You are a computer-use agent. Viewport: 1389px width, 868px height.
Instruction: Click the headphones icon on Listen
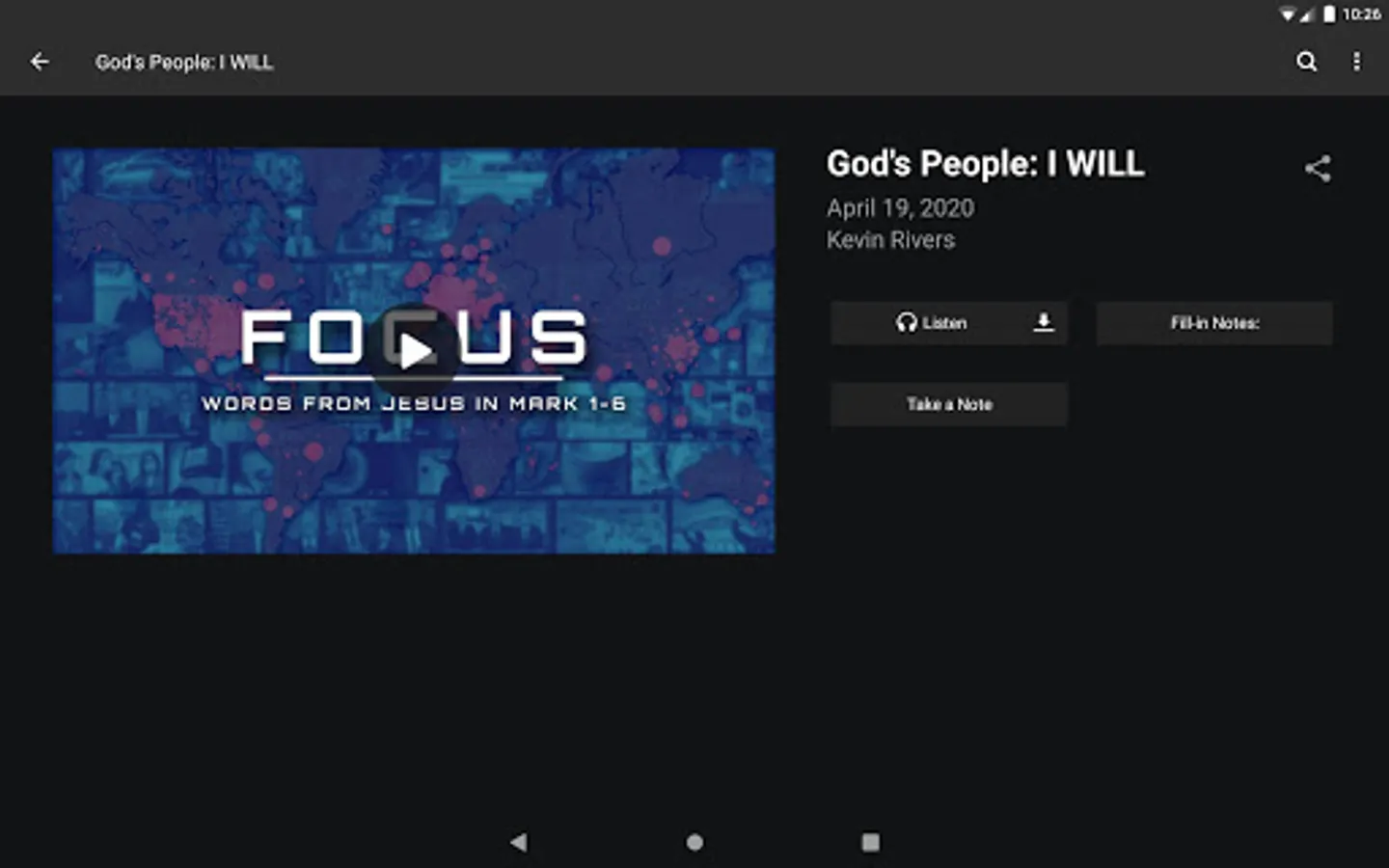pyautogui.click(x=906, y=322)
